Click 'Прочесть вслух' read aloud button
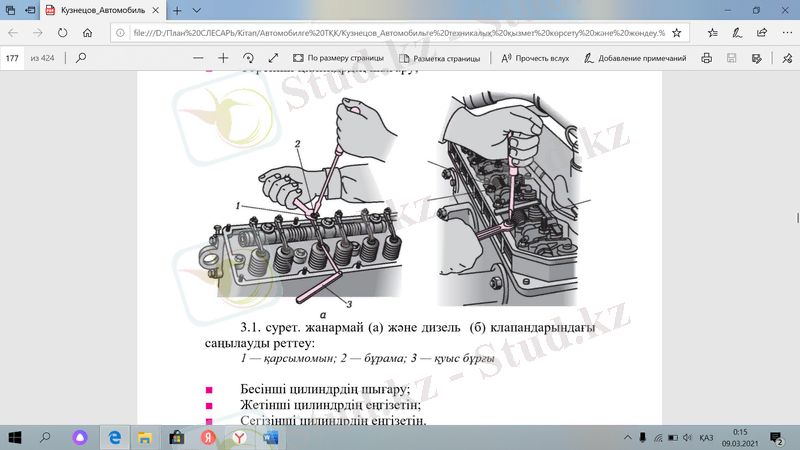The width and height of the screenshot is (800, 450). [x=534, y=58]
